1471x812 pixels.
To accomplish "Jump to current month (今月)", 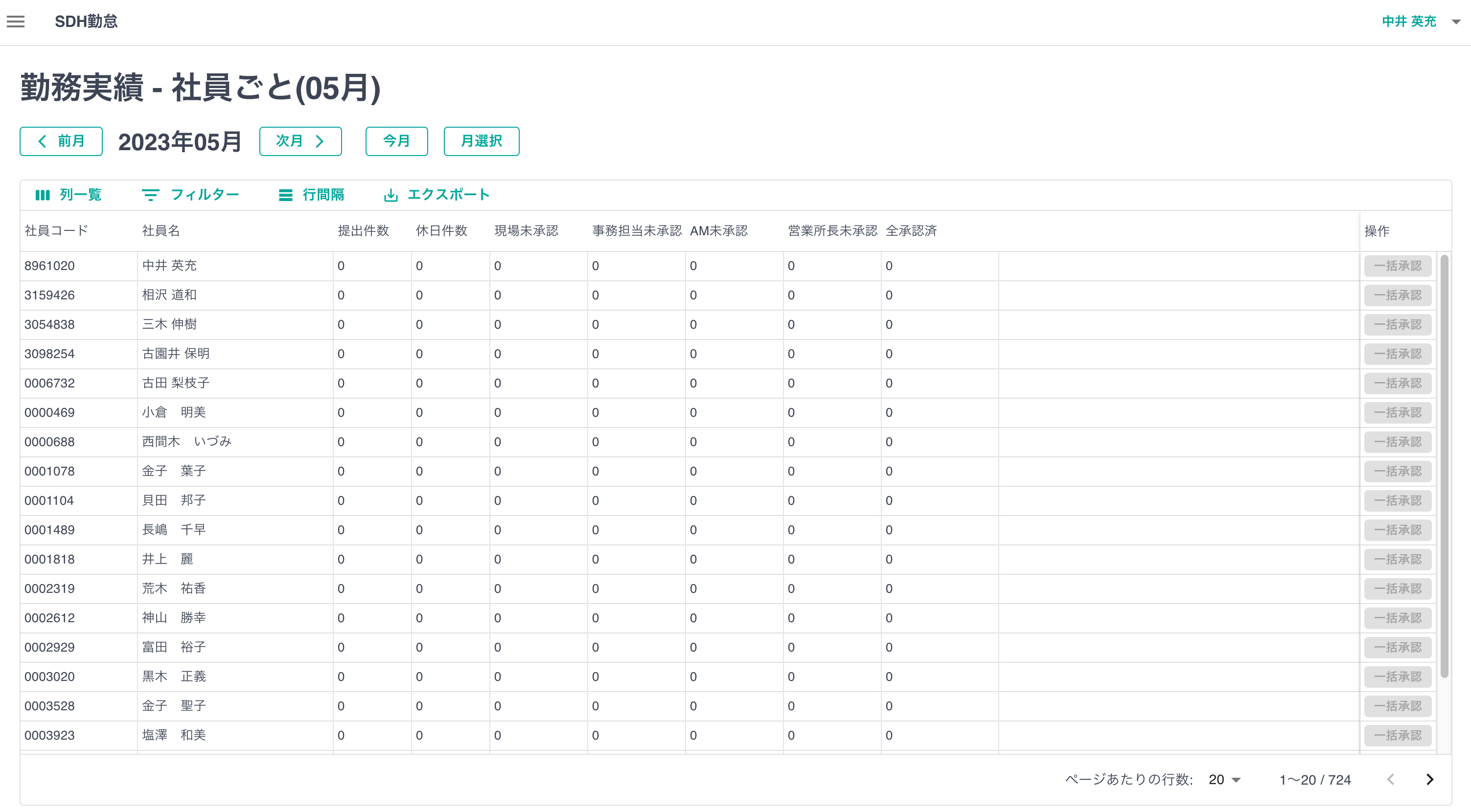I will pos(396,141).
